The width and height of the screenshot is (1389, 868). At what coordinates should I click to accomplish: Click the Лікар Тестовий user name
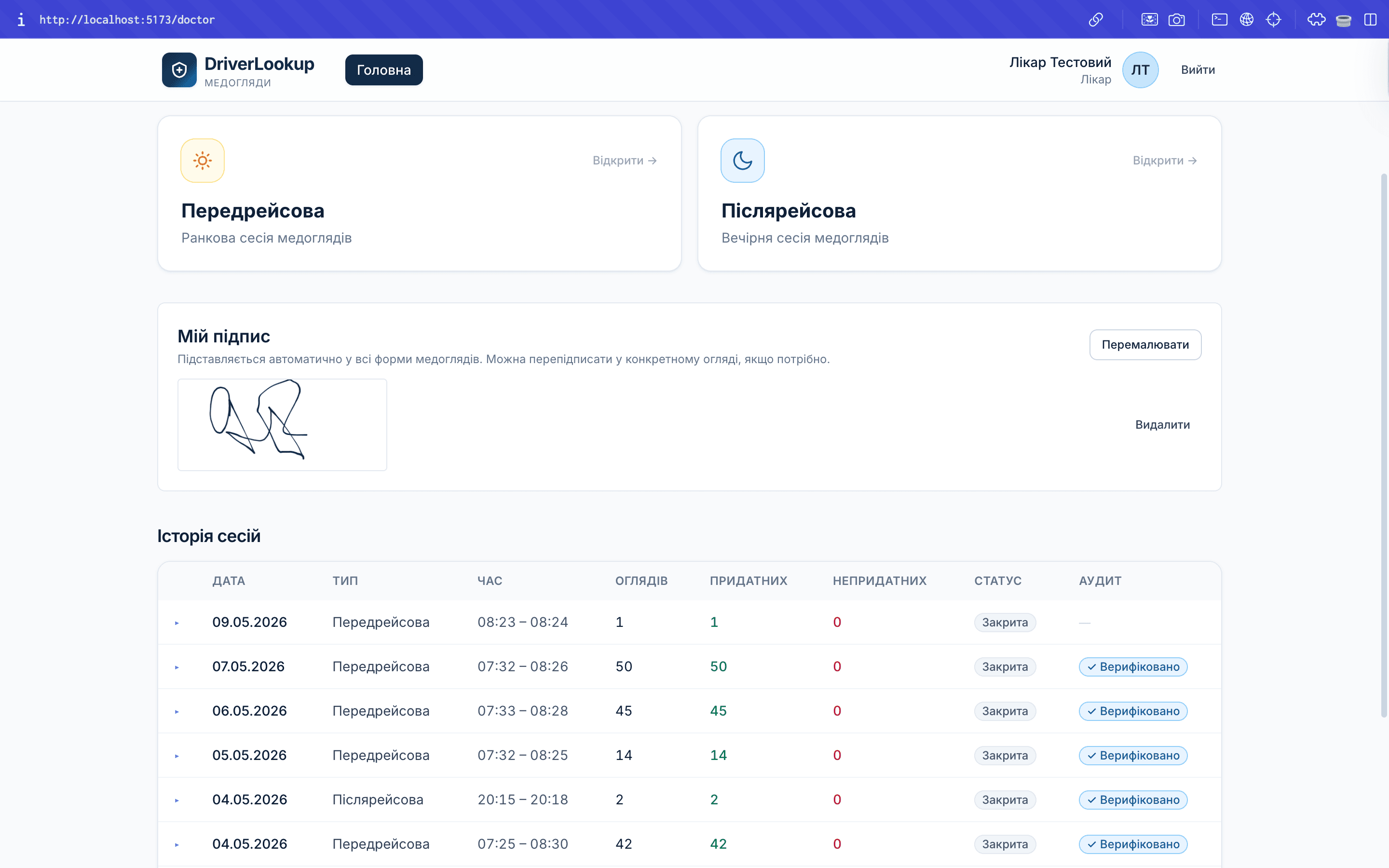pyautogui.click(x=1060, y=62)
